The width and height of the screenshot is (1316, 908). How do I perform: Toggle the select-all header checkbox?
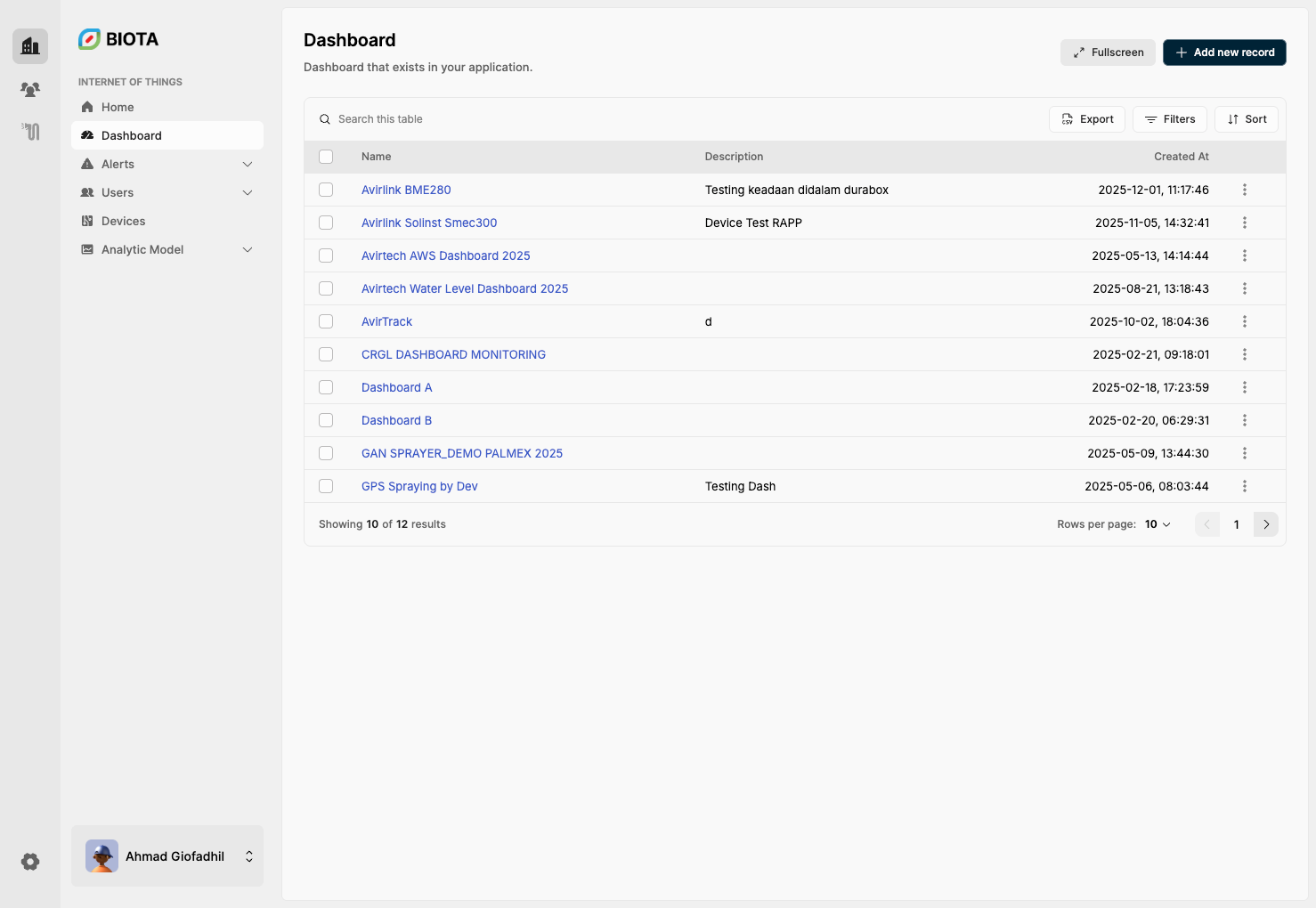[x=326, y=157]
